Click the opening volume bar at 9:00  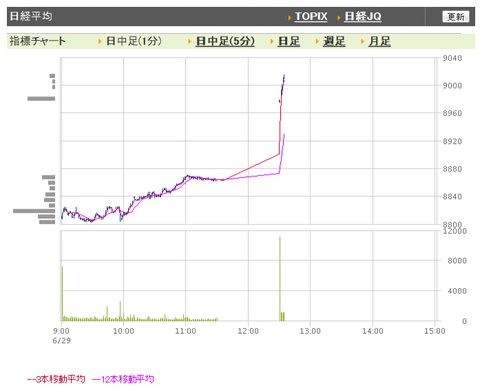(62, 294)
